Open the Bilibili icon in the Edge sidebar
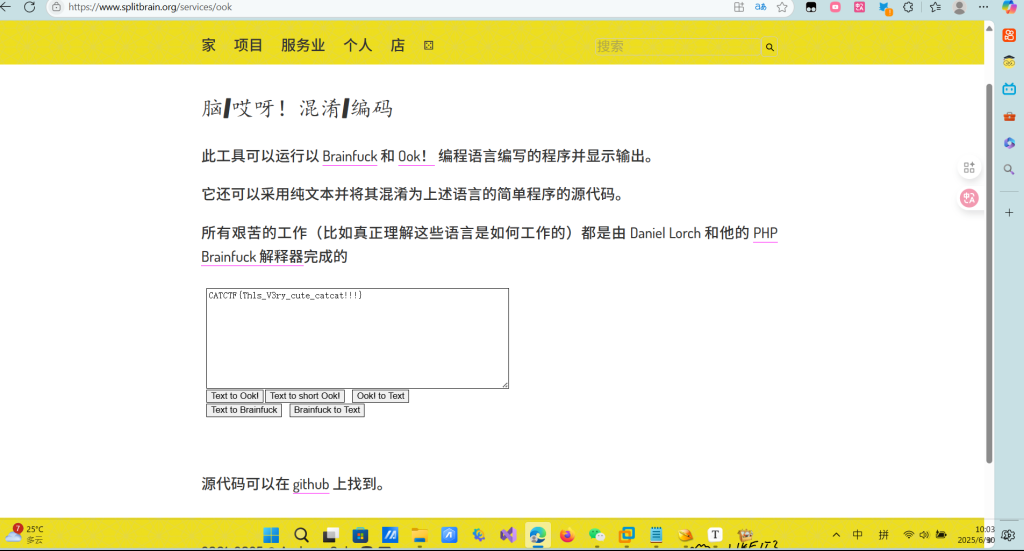This screenshot has height=551, width=1024. [1009, 89]
